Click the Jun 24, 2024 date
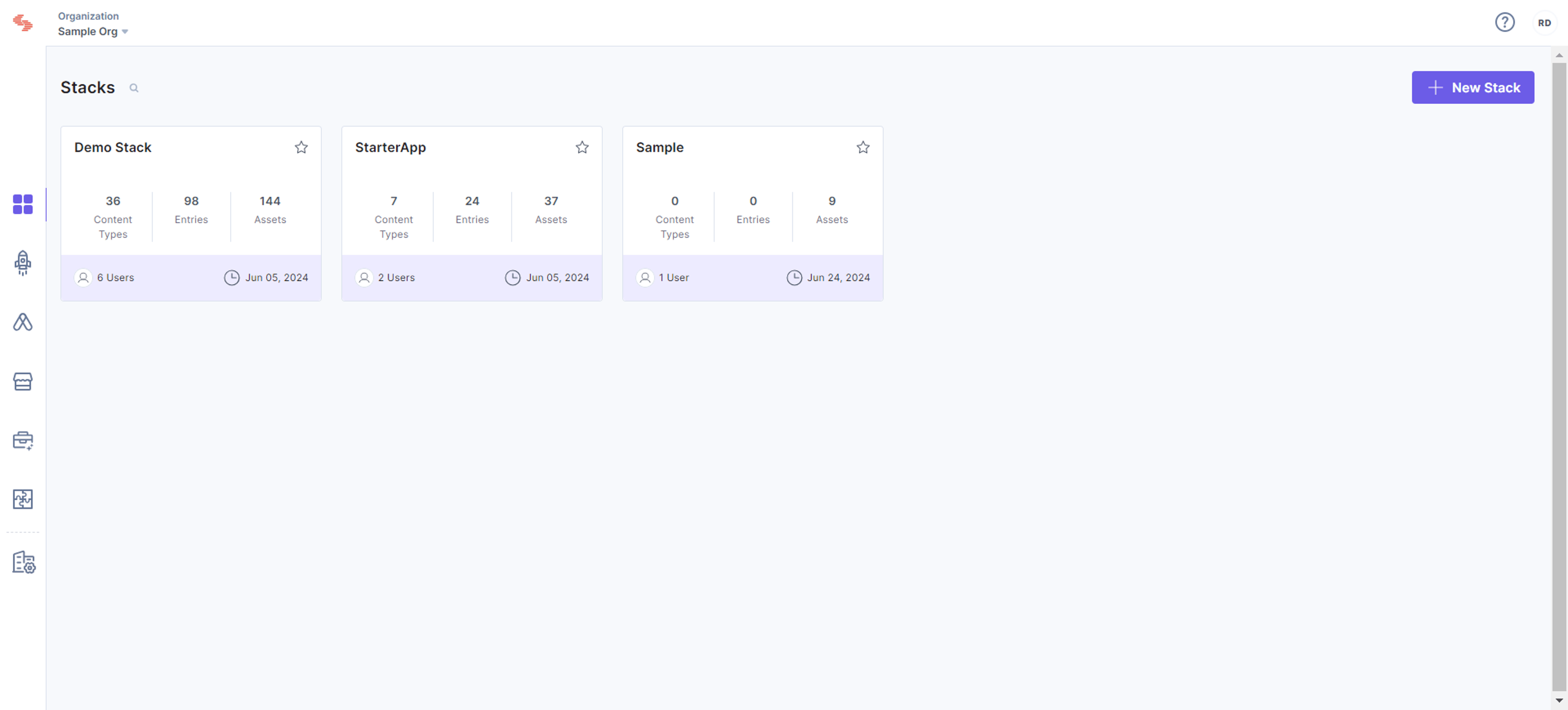1568x710 pixels. (838, 278)
